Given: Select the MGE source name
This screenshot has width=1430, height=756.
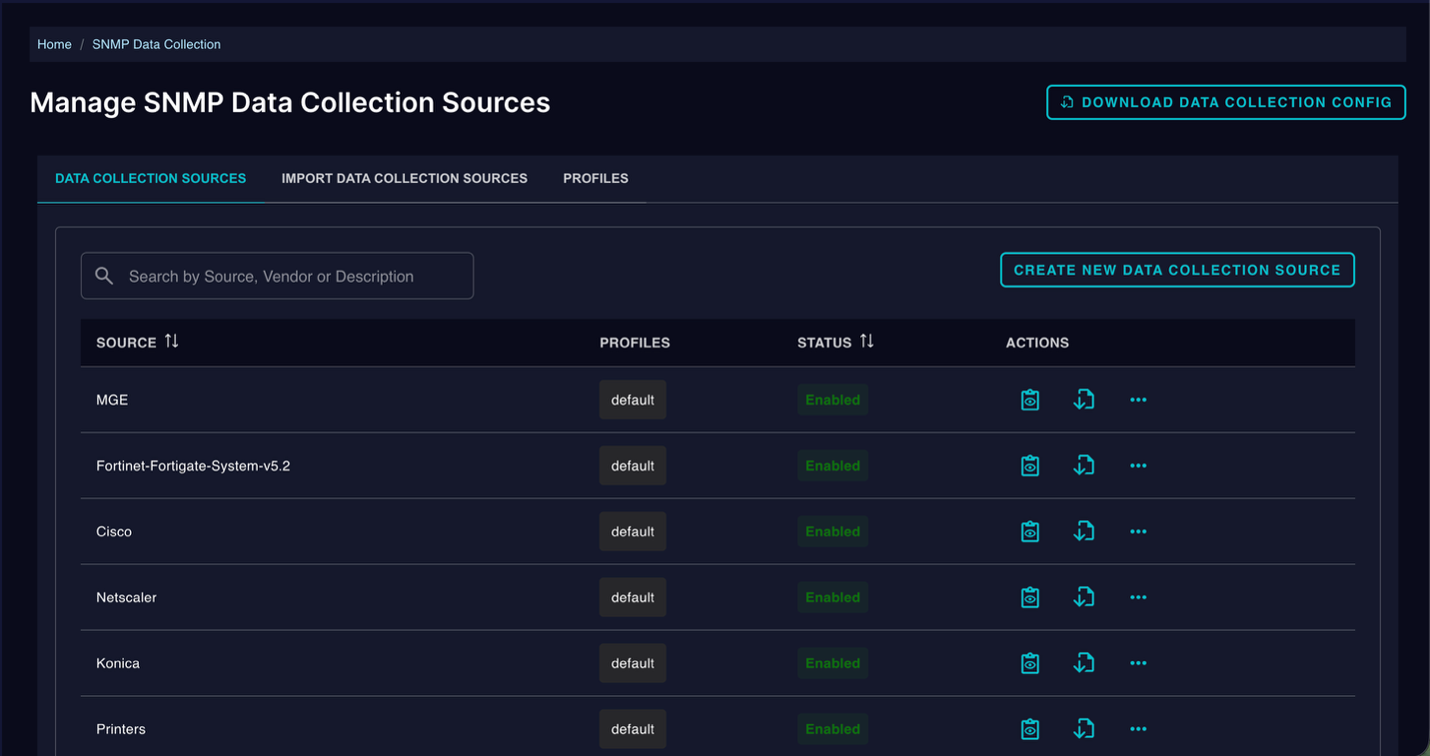Looking at the screenshot, I should [x=112, y=400].
